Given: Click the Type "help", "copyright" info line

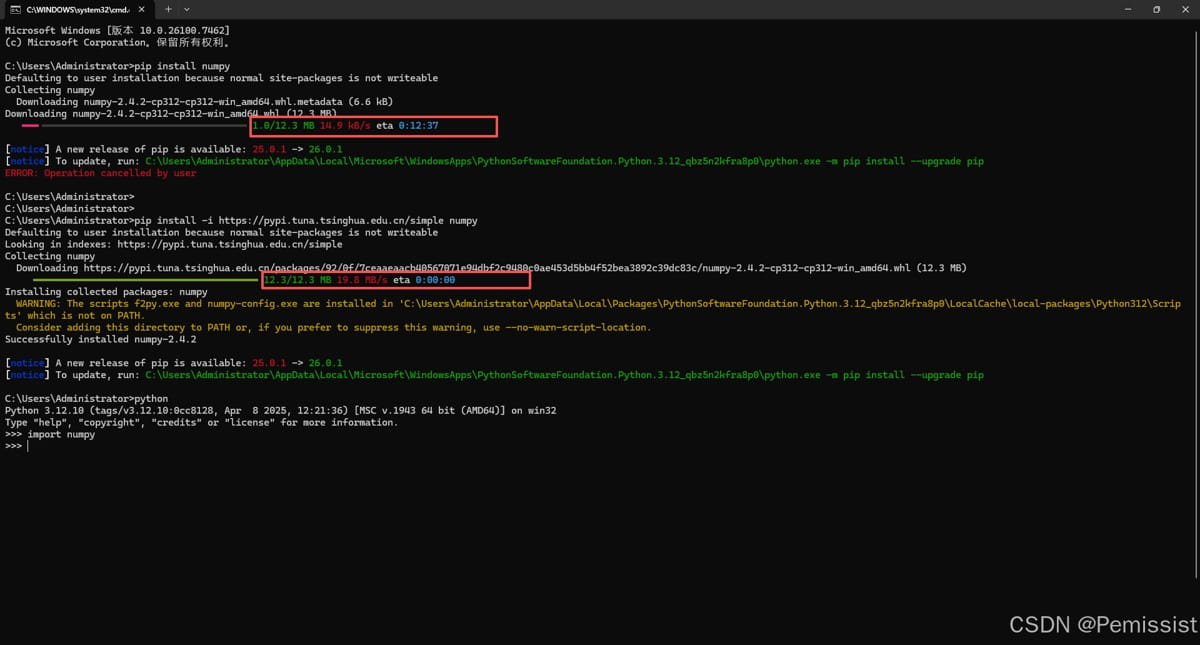Looking at the screenshot, I should point(201,422).
